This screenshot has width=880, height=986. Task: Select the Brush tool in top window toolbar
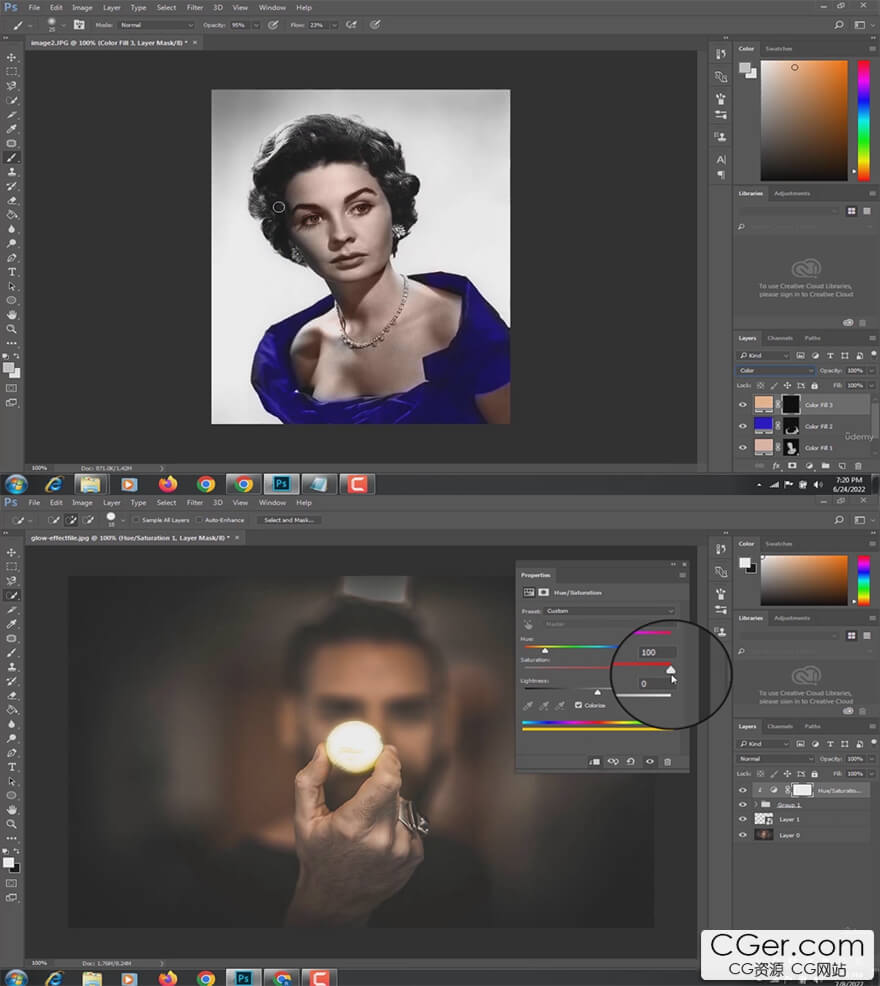pos(11,157)
